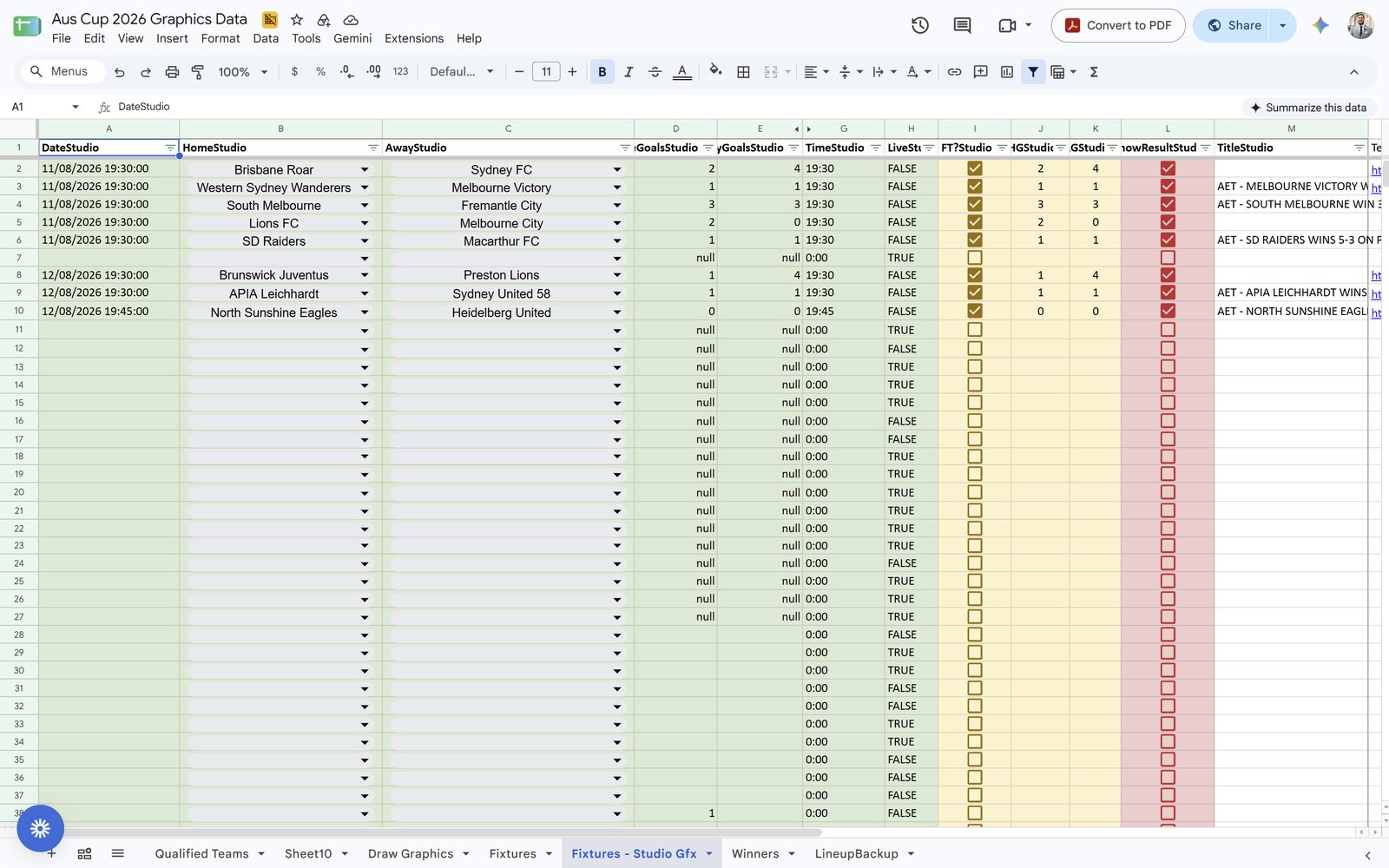Toggle bold formatting

pos(602,72)
